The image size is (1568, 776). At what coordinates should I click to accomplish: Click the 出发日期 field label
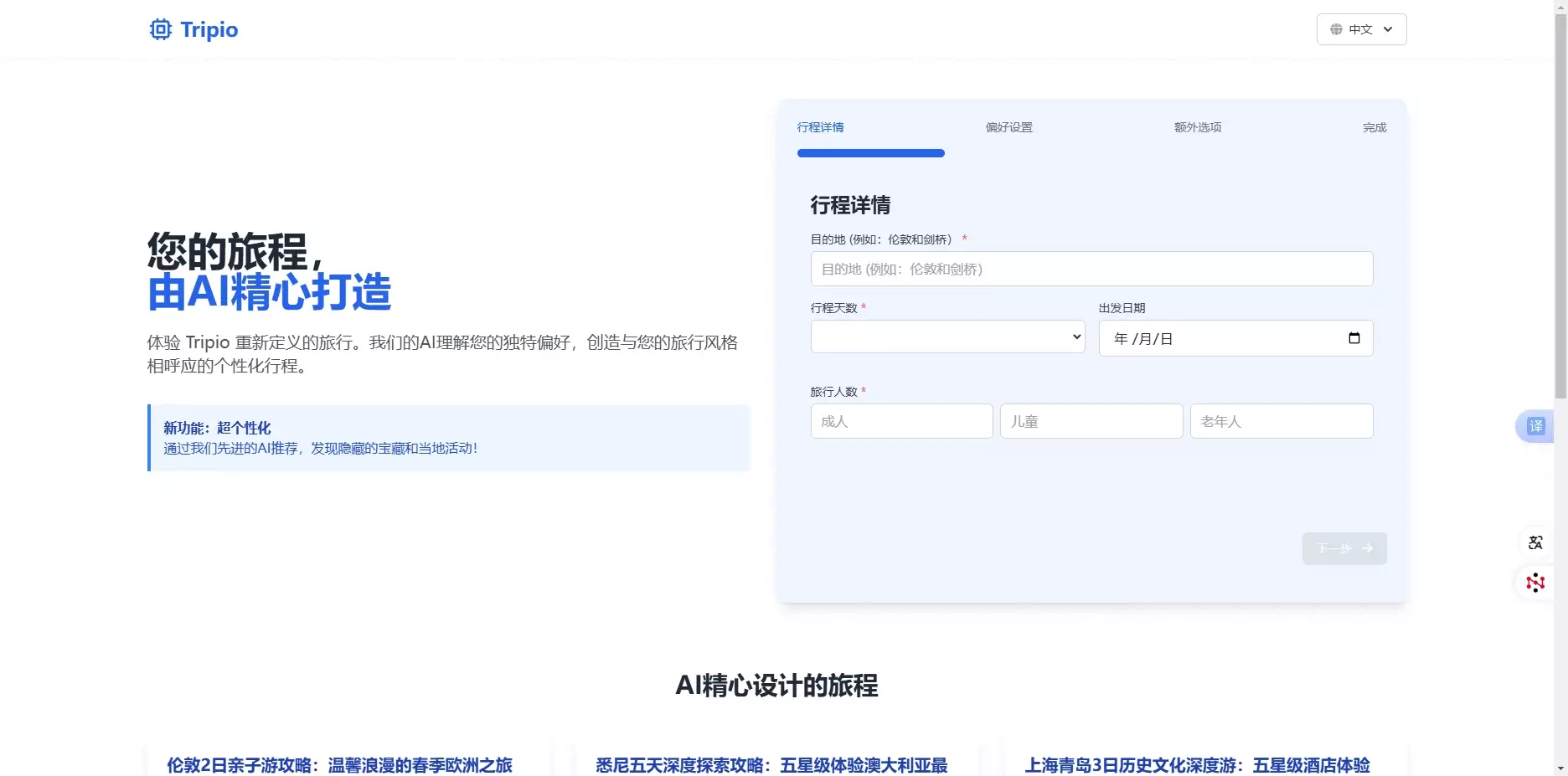1122,308
